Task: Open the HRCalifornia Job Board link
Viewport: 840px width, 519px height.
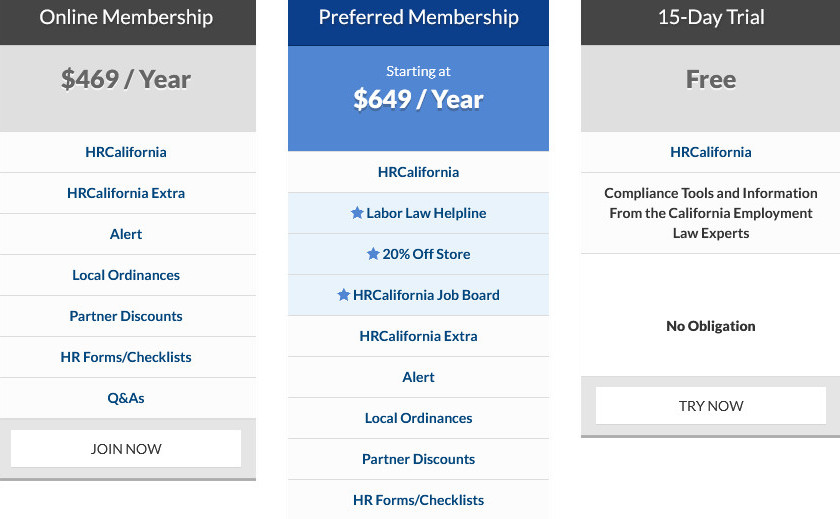Action: 426,295
